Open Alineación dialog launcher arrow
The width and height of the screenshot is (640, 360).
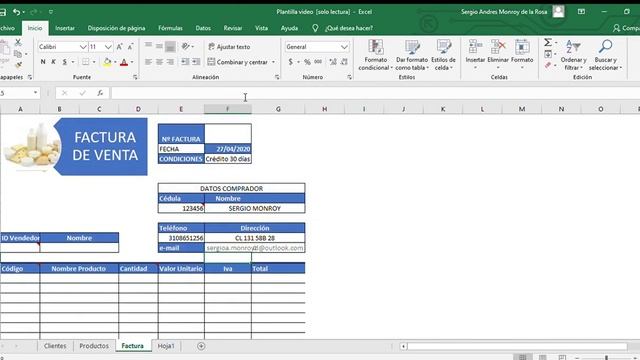(277, 77)
